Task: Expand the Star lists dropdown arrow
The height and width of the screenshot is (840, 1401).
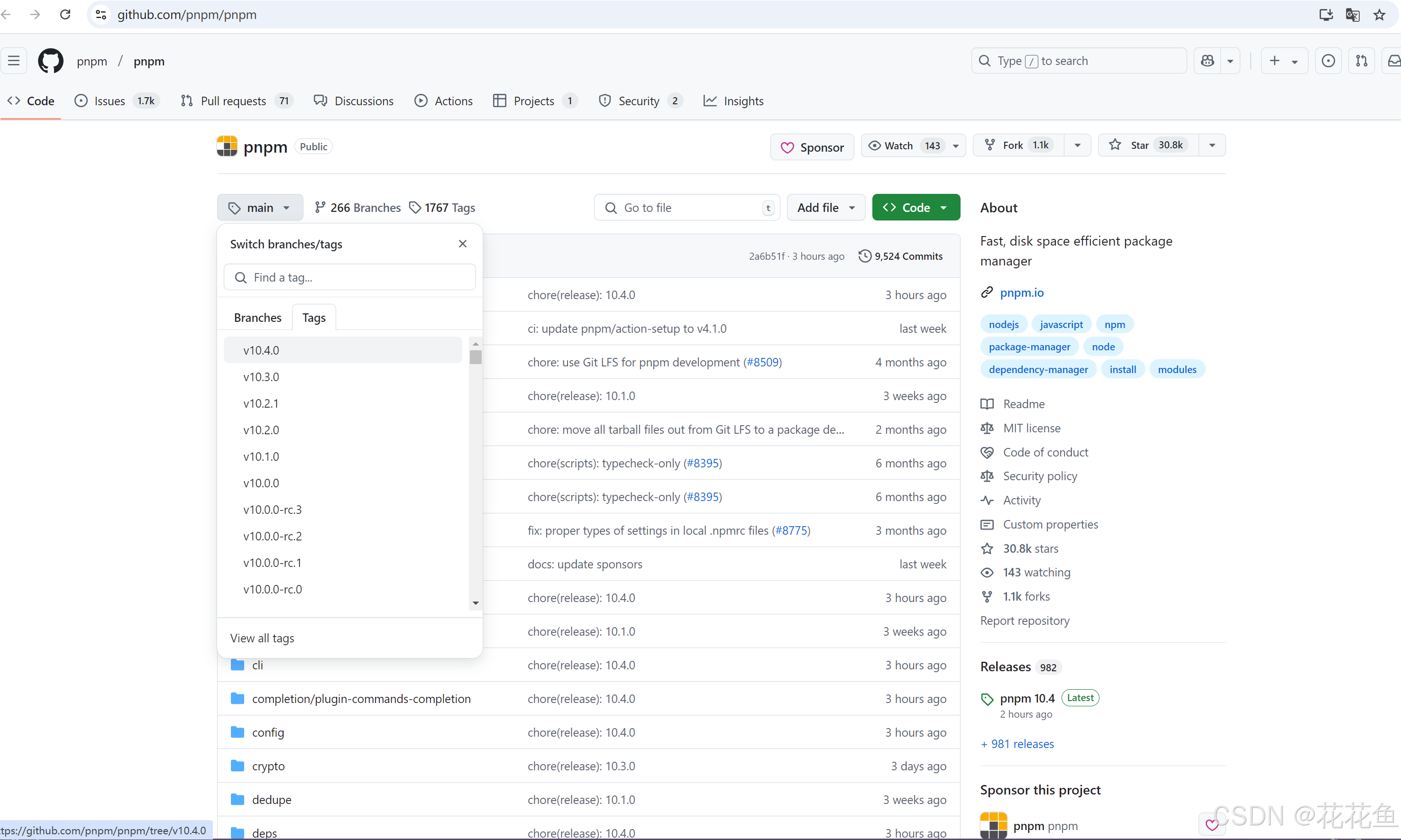Action: pyautogui.click(x=1212, y=146)
